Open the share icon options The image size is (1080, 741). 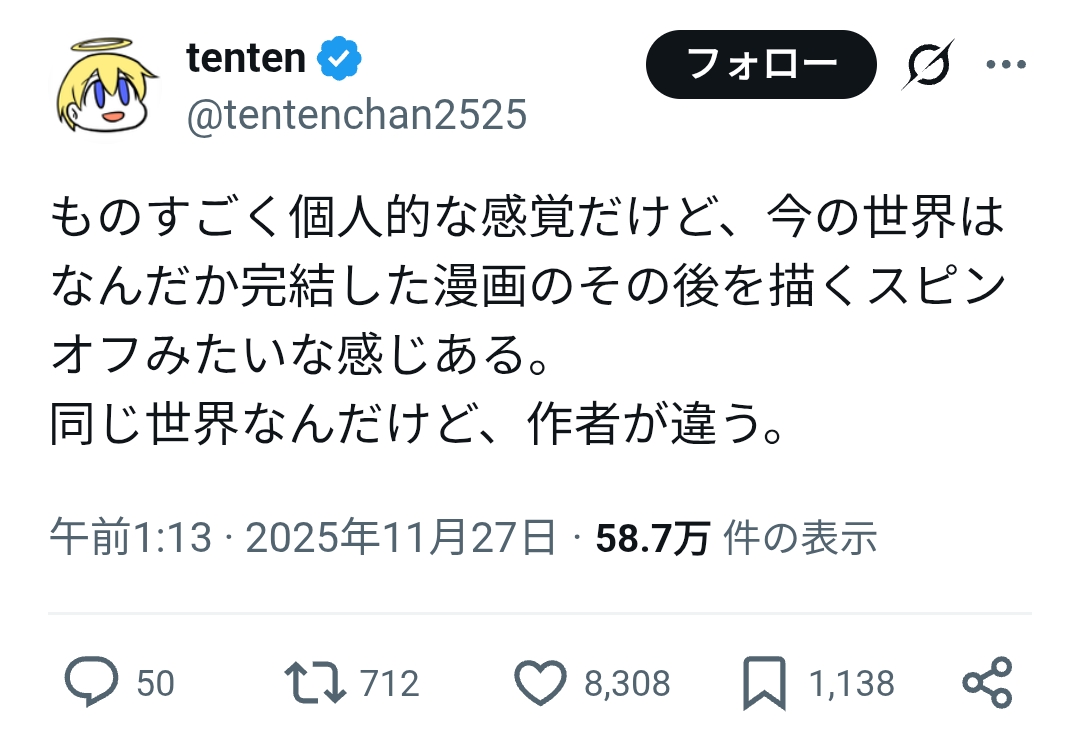tap(988, 683)
